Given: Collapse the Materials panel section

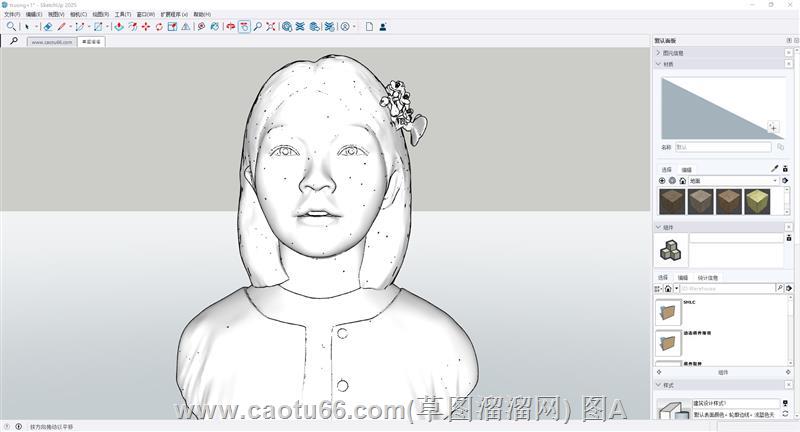Looking at the screenshot, I should [x=658, y=64].
